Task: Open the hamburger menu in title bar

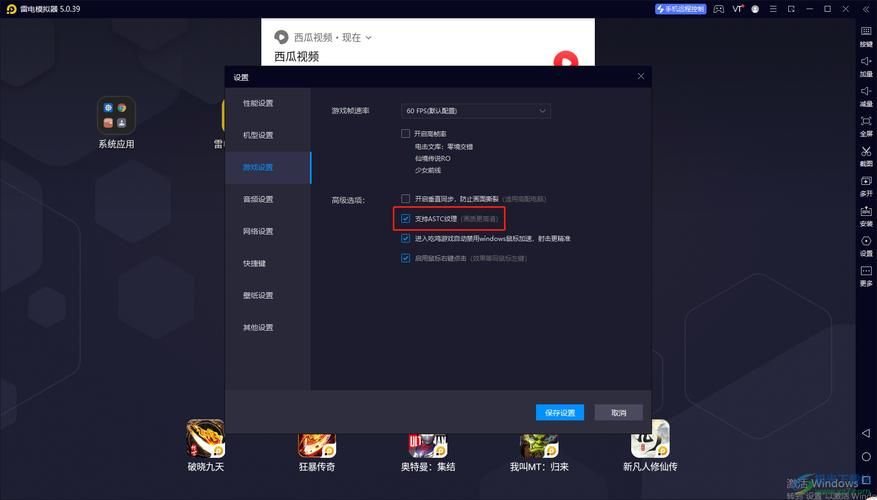Action: [773, 9]
